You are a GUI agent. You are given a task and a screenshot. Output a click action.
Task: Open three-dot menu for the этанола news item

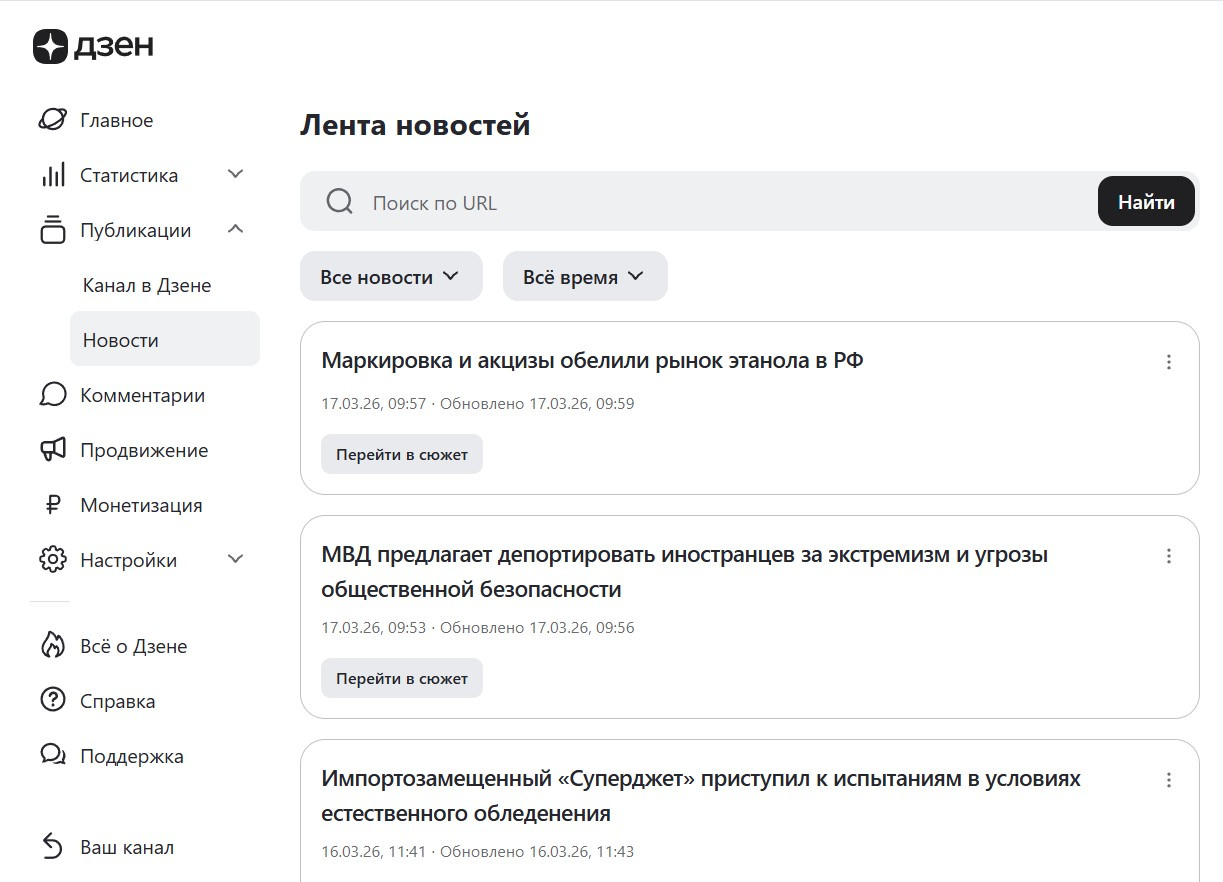click(1168, 362)
